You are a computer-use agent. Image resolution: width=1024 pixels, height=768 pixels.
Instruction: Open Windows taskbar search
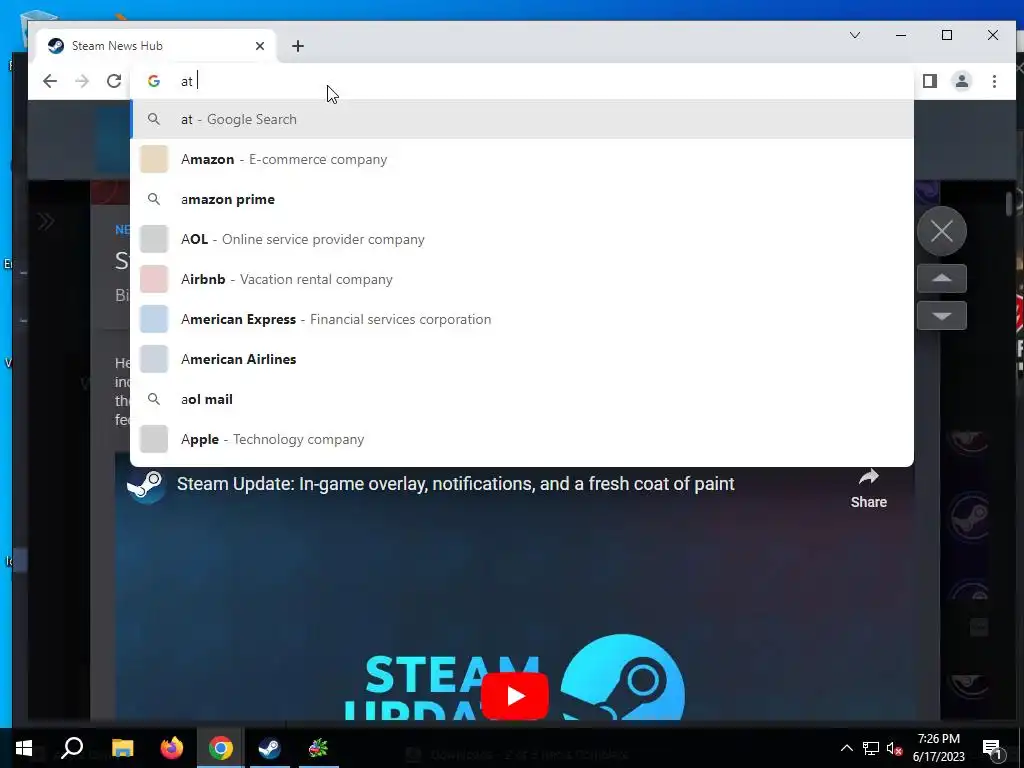(x=72, y=748)
